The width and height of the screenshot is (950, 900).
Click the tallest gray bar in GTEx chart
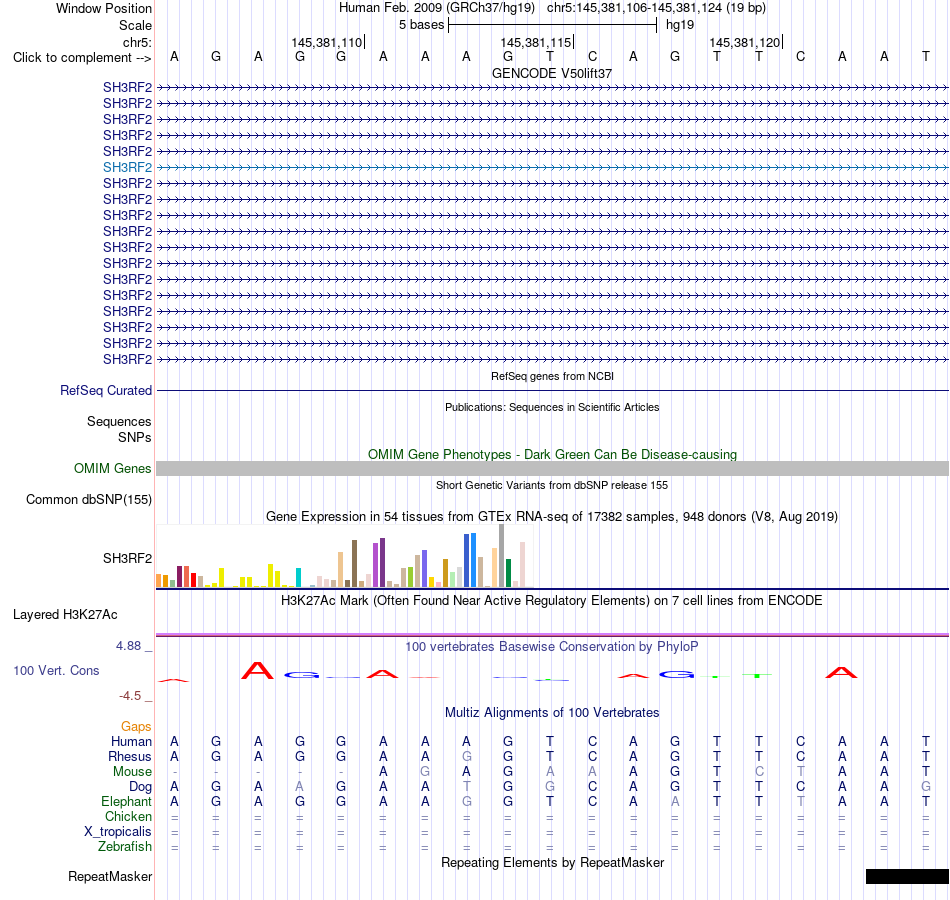[x=501, y=556]
